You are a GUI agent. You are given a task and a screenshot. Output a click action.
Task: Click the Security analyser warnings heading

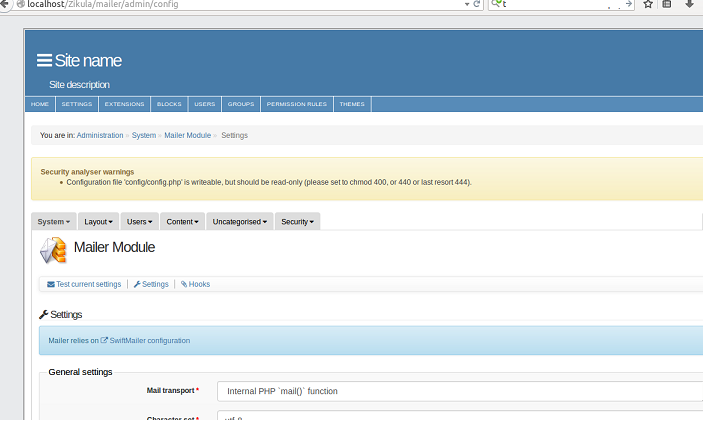click(87, 172)
